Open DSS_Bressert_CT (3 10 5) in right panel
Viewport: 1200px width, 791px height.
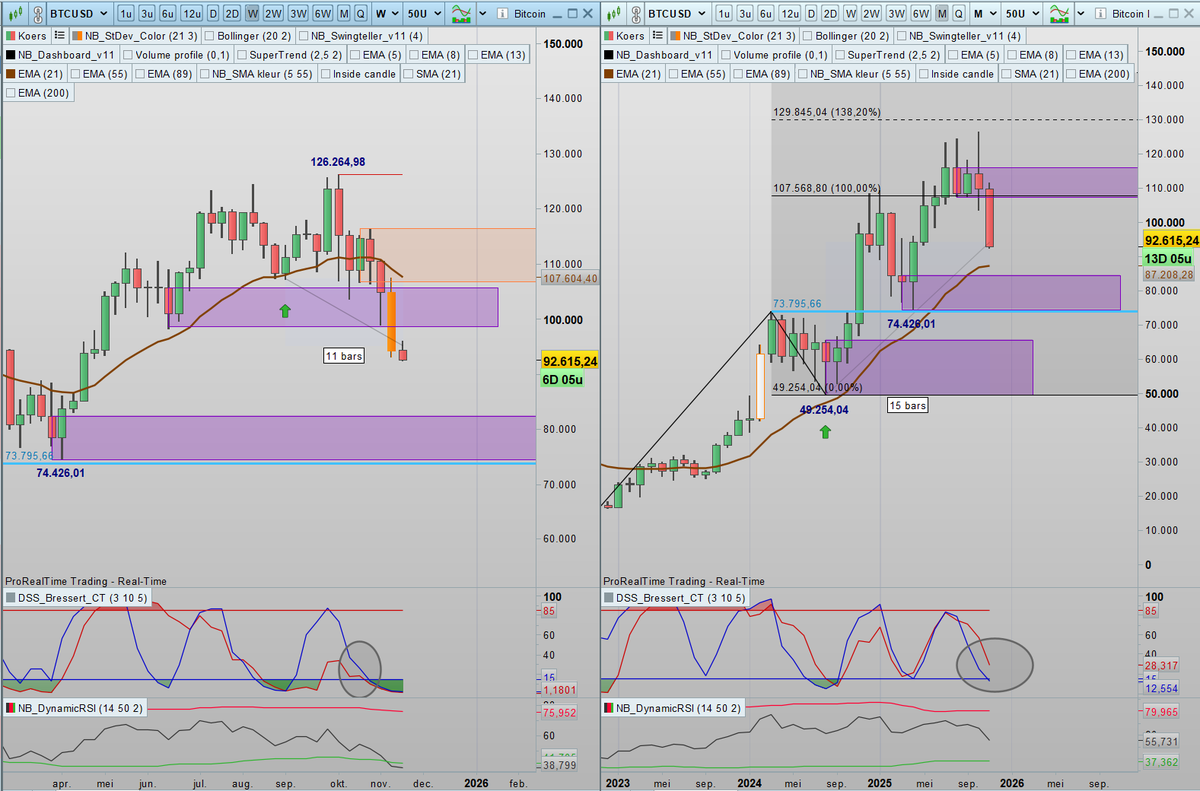676,598
